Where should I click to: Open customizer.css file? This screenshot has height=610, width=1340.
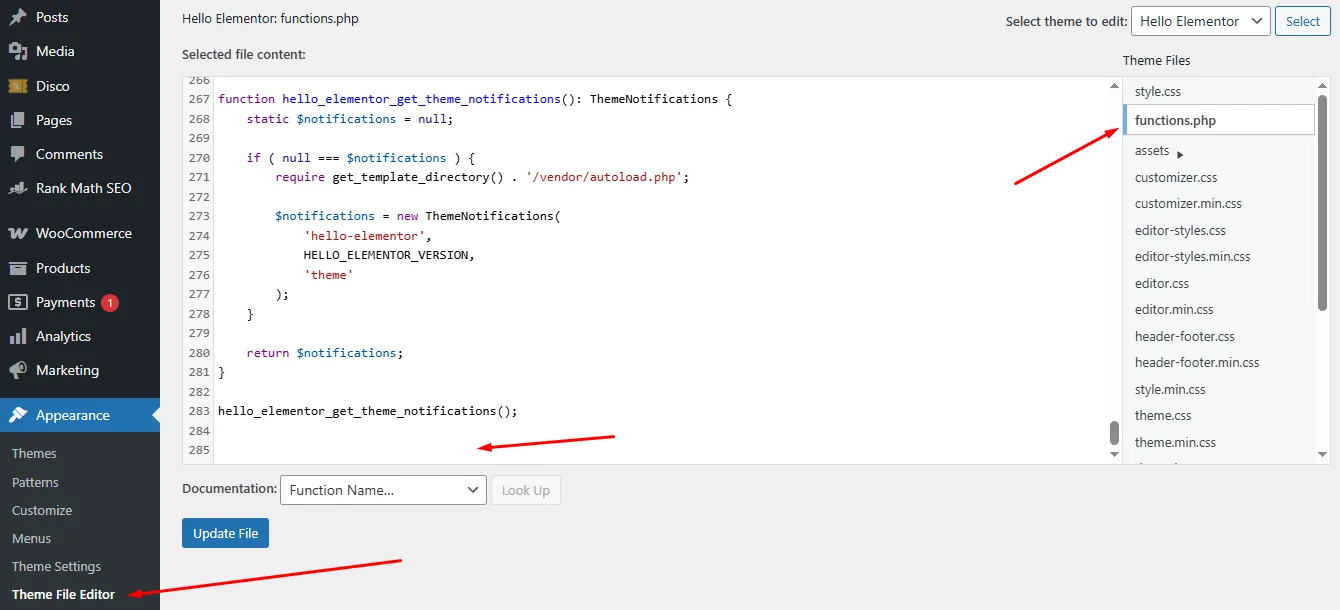click(x=1176, y=177)
